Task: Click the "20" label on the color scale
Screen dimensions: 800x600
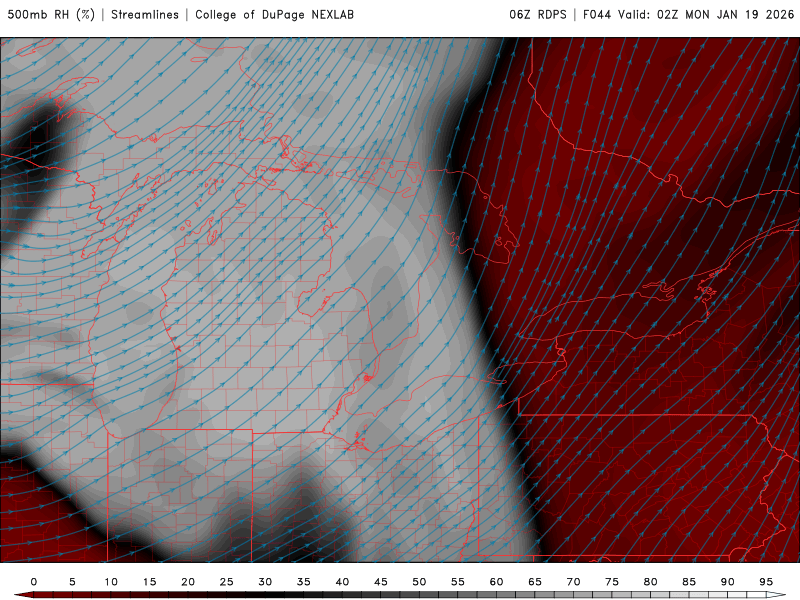Action: [x=188, y=582]
